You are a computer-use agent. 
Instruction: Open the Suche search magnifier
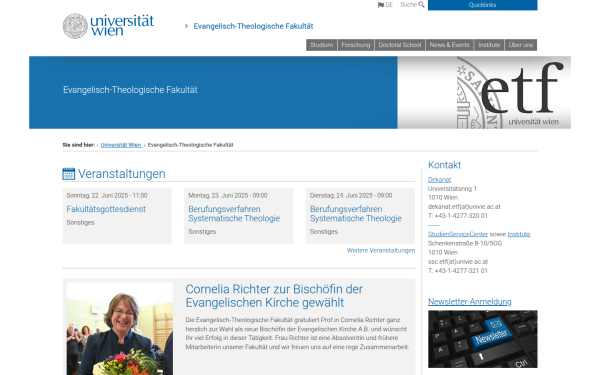[421, 5]
